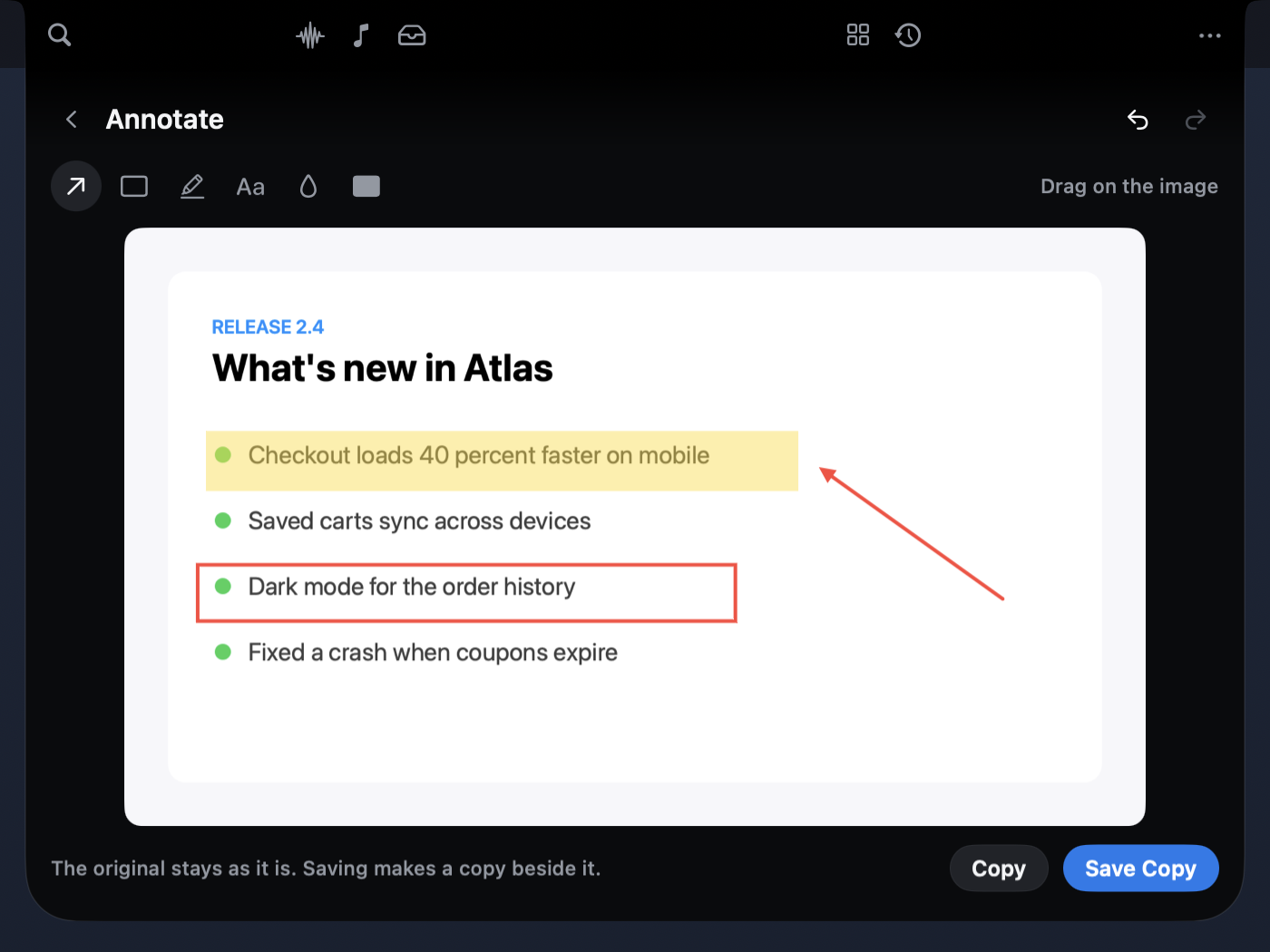Click the Save Copy button

point(1141,869)
